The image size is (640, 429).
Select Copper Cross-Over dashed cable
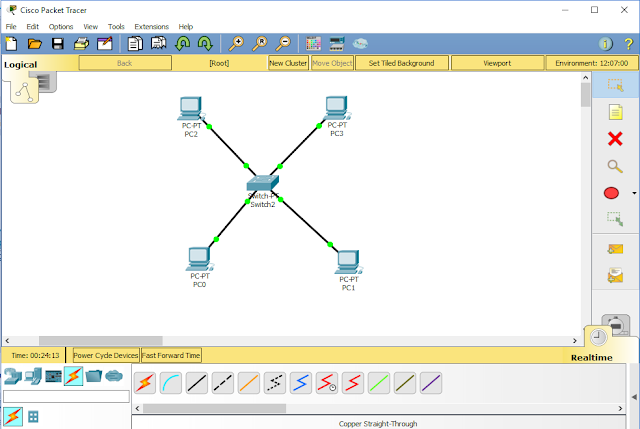(x=223, y=383)
